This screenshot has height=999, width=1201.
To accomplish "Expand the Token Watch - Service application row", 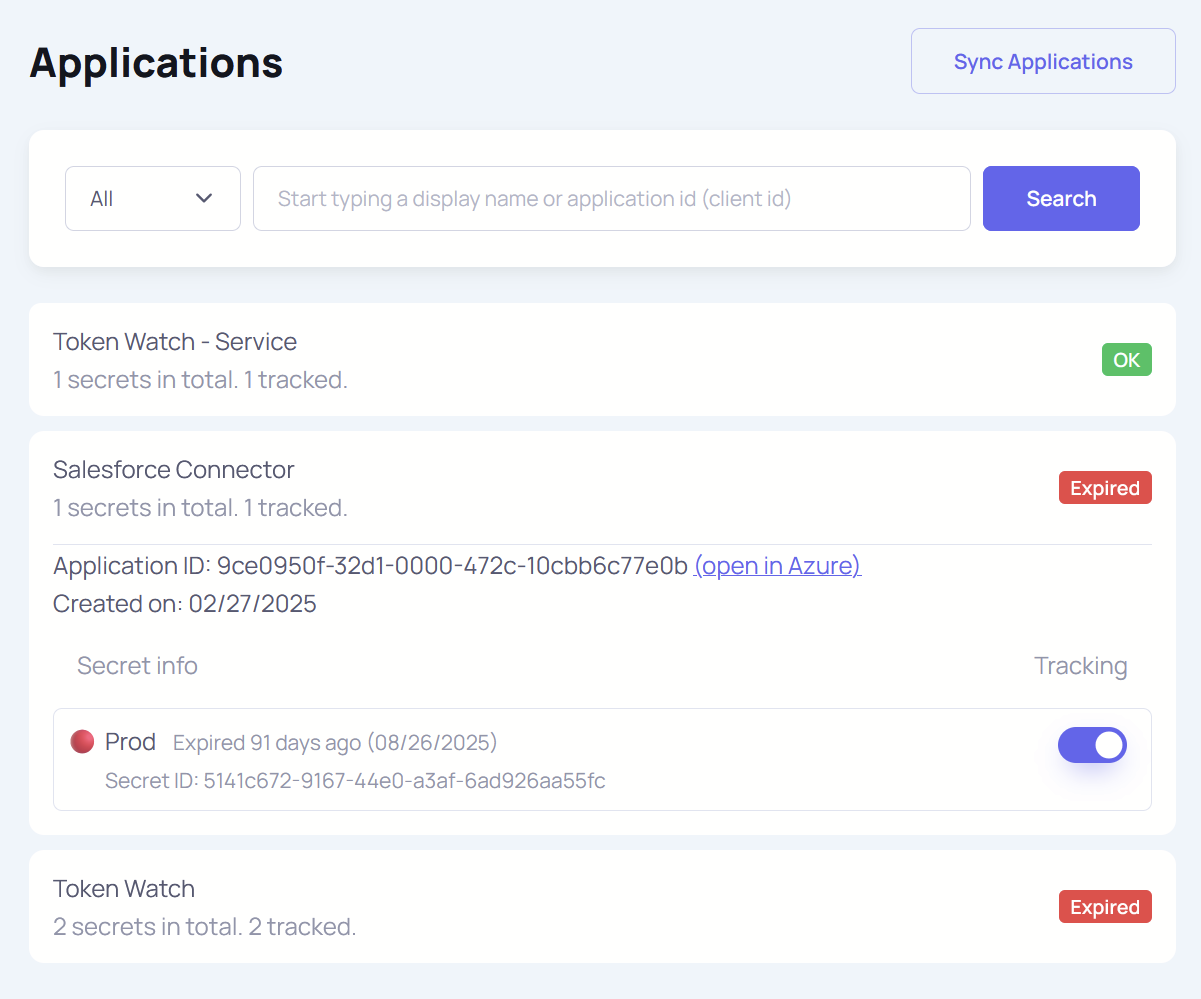I will [175, 342].
